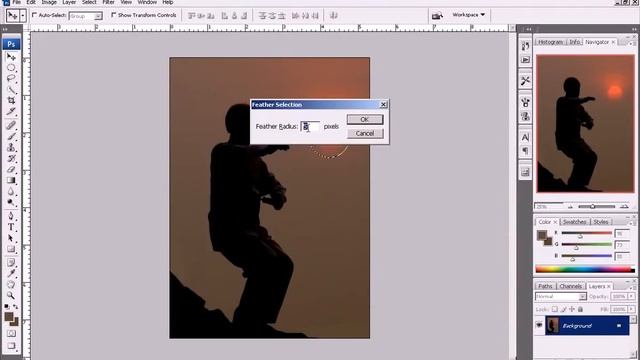
Task: Toggle Quick Mask mode button
Action: tap(11, 333)
